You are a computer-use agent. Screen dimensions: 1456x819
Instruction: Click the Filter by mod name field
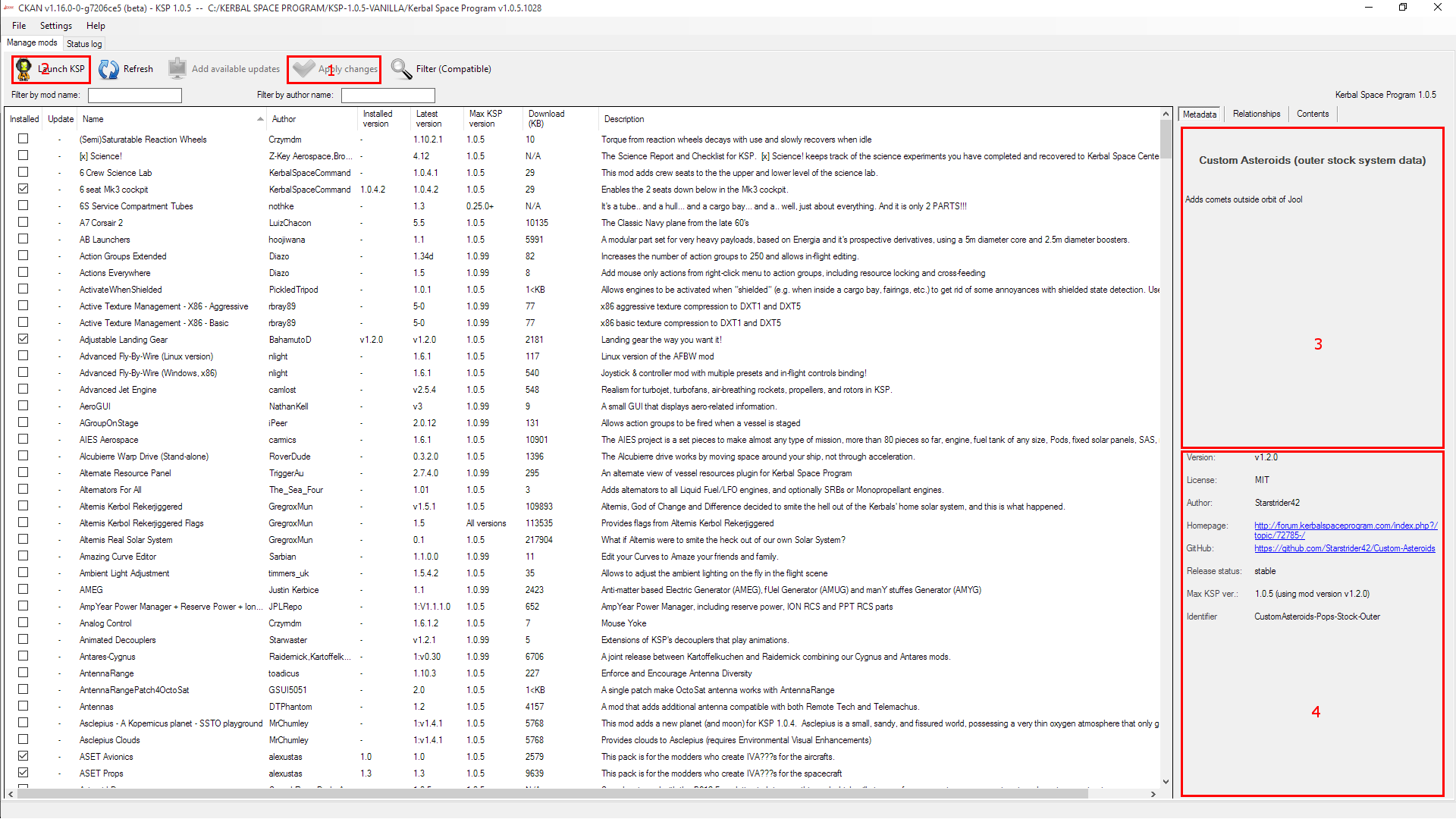tap(135, 95)
